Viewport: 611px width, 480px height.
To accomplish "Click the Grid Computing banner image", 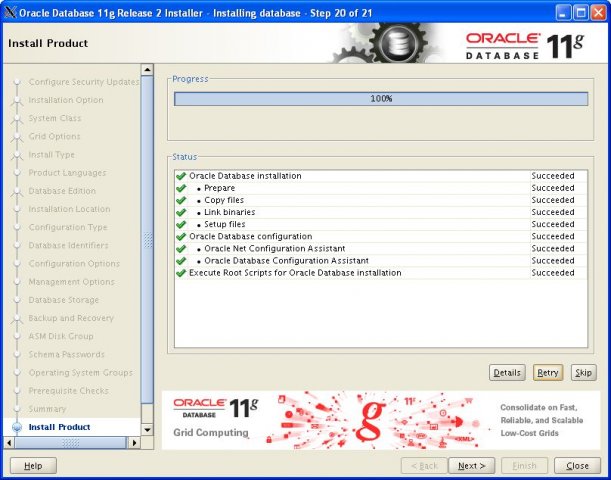I will coord(381,420).
